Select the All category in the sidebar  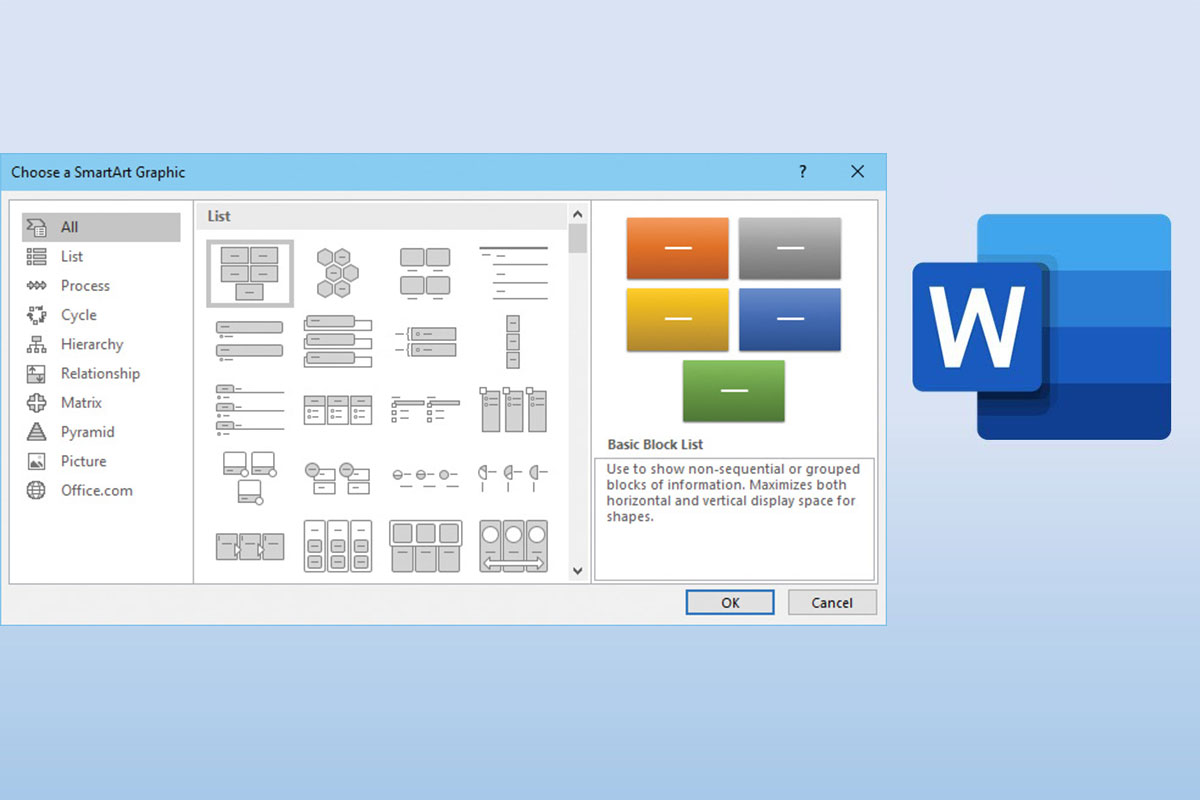coord(101,227)
